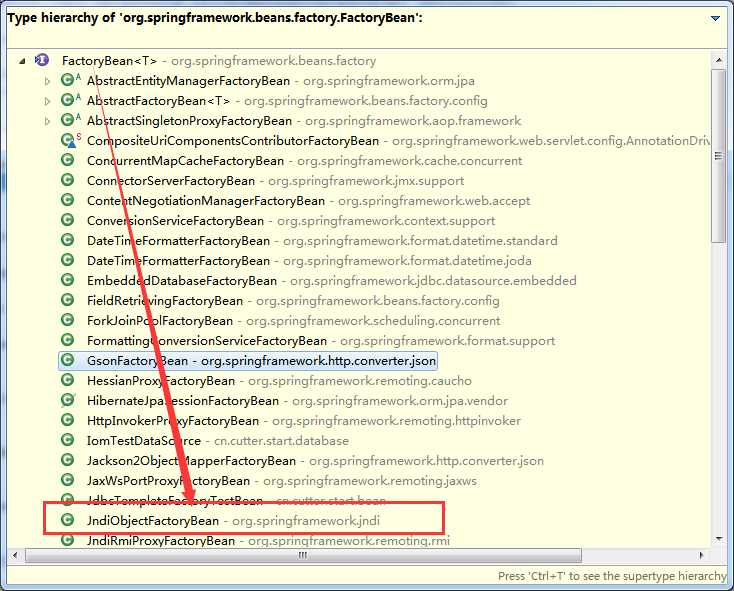Viewport: 734px width, 591px height.
Task: Click the datetime.joda DateTimeFormatterFactoryBean icon
Action: tap(68, 260)
